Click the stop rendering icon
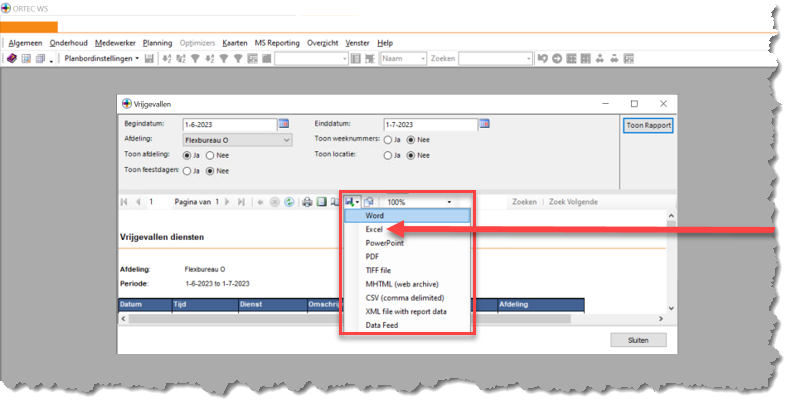794x406 pixels. pos(274,202)
